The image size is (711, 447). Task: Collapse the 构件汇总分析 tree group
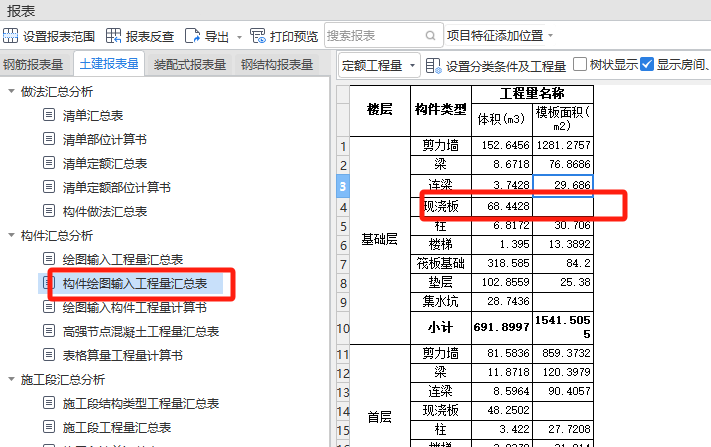[11, 235]
